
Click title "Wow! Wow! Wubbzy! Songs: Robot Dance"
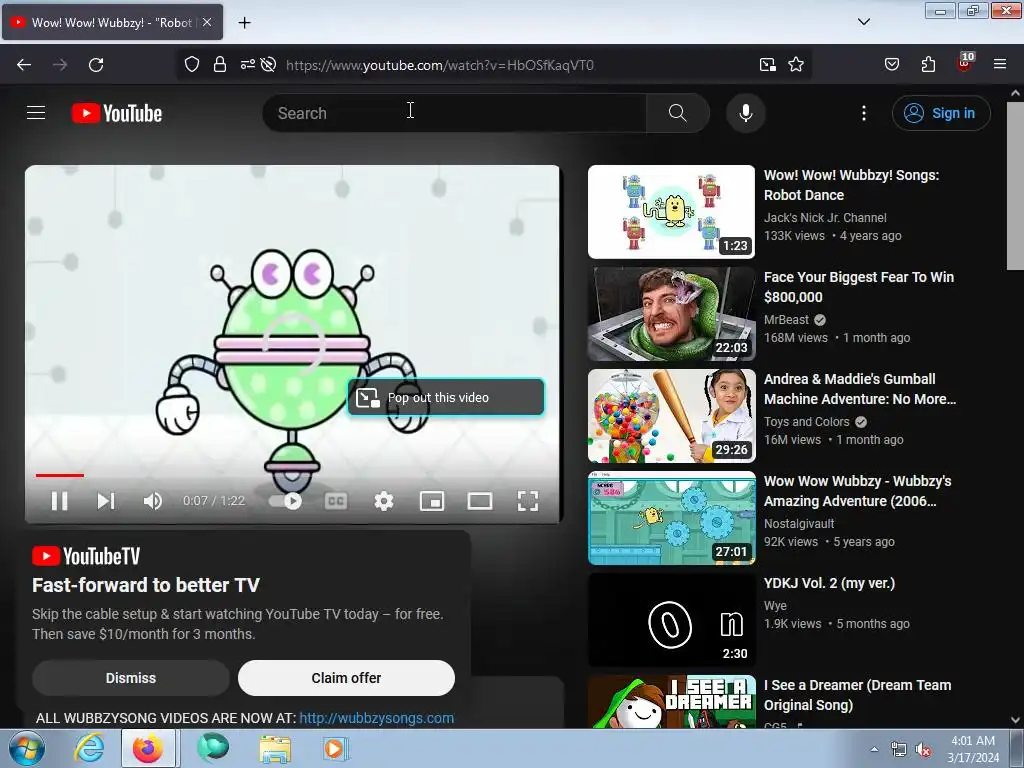[851, 185]
